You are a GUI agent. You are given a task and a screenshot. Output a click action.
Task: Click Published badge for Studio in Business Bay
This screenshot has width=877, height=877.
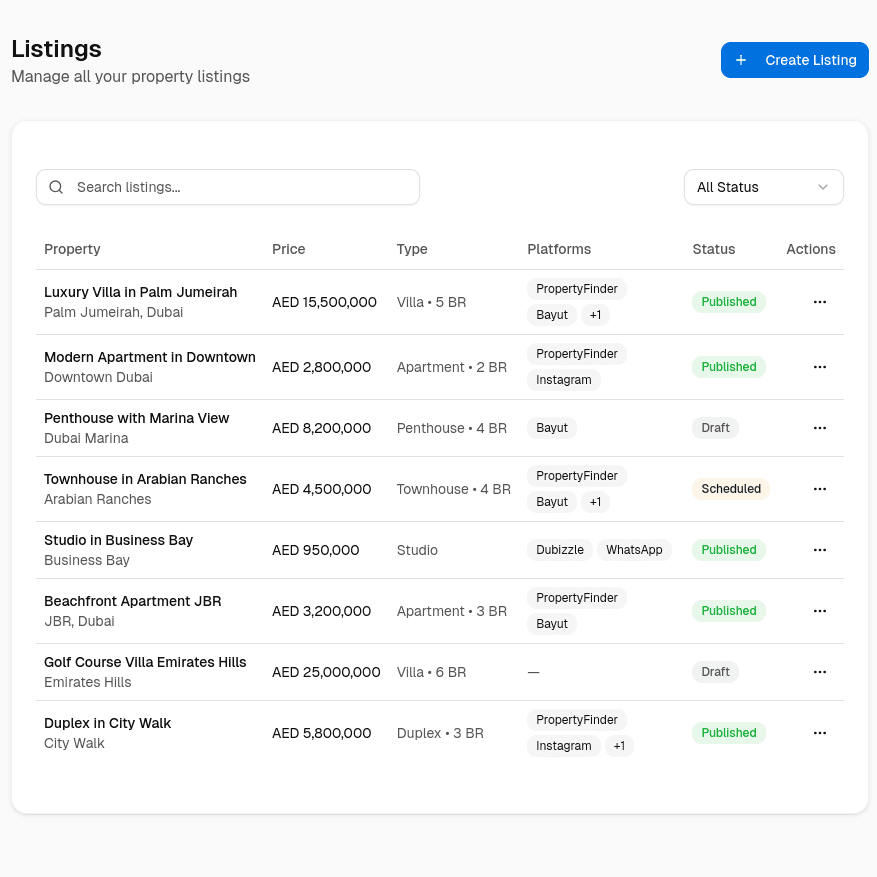tap(729, 550)
